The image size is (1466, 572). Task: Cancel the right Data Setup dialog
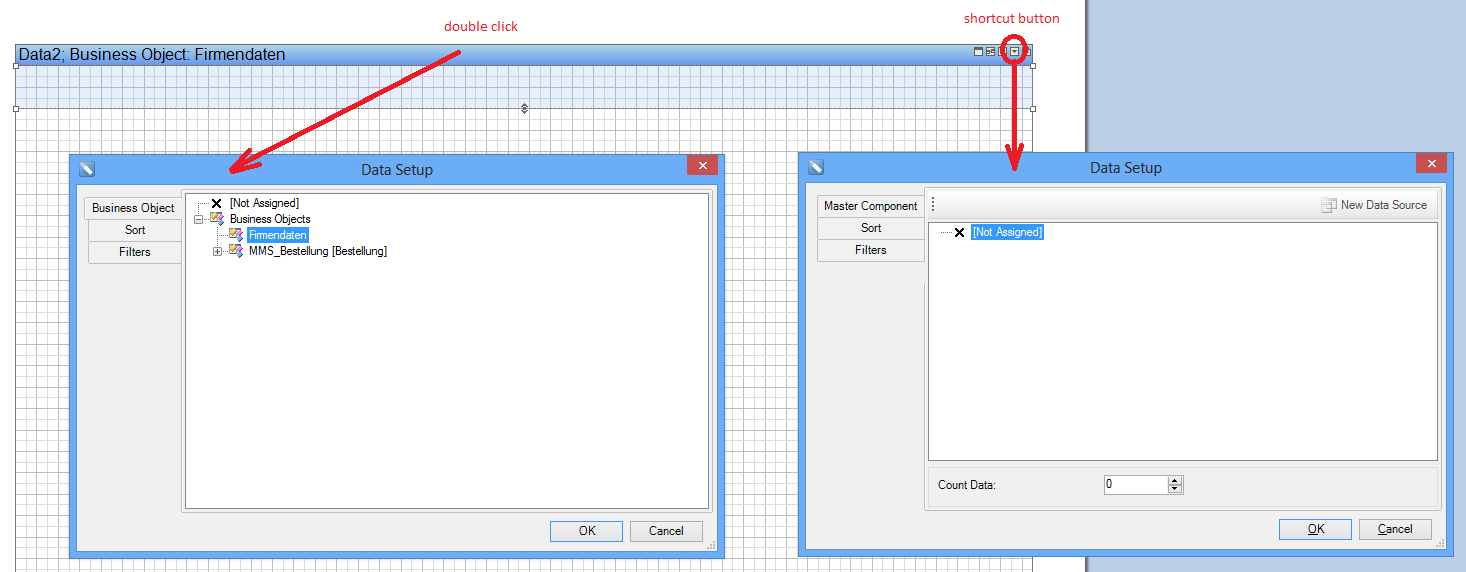point(1395,529)
